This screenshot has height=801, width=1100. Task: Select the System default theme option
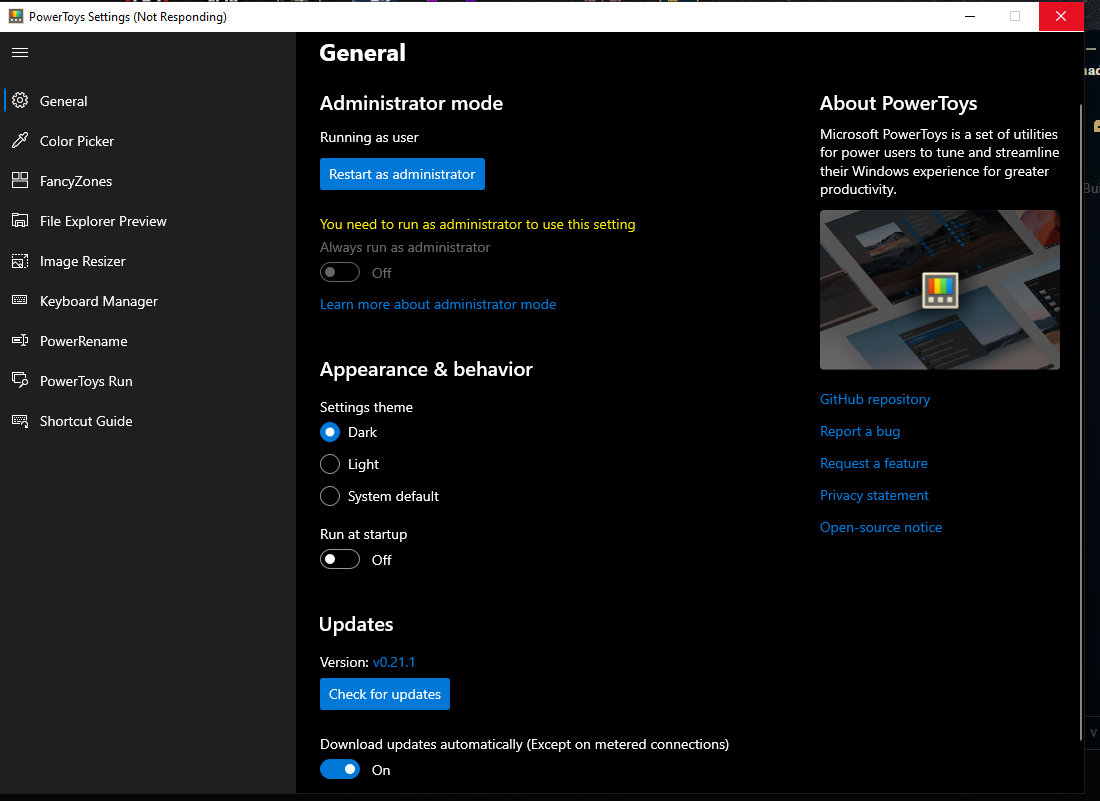(330, 496)
